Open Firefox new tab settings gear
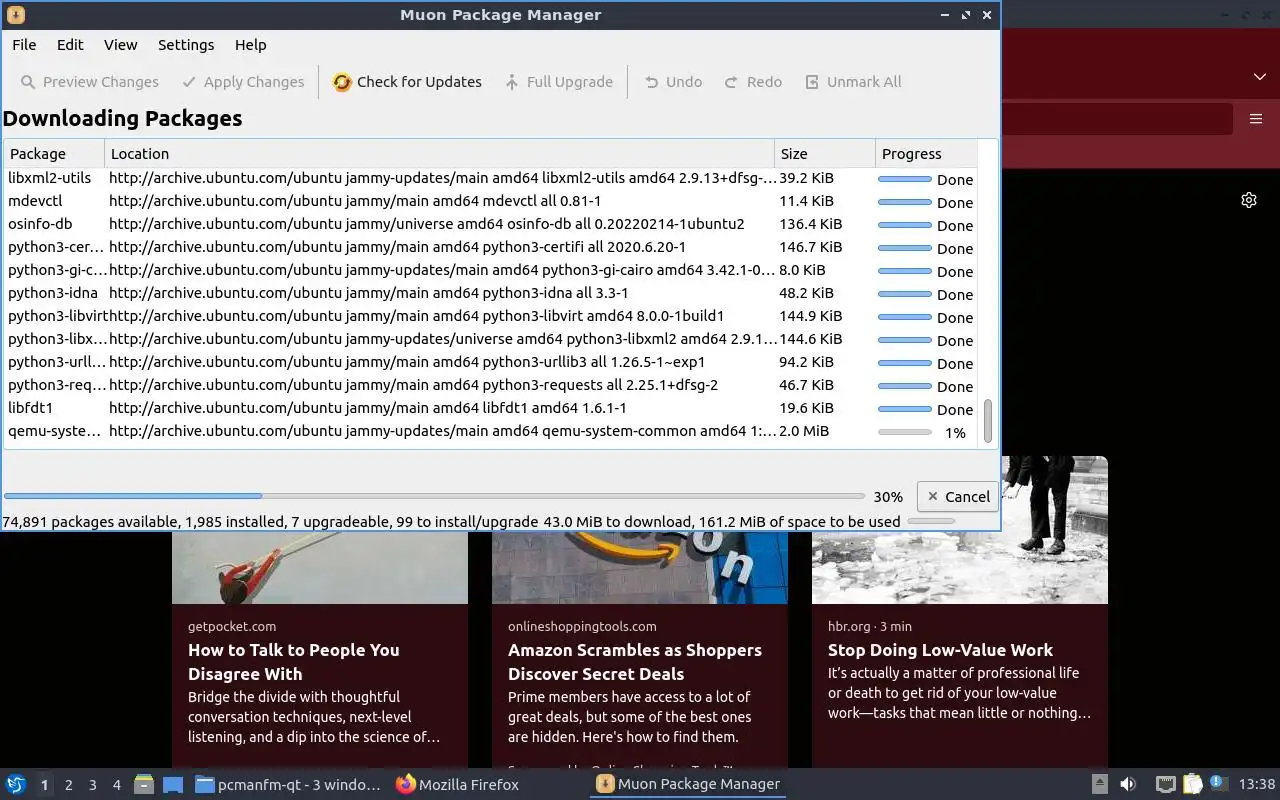This screenshot has width=1280, height=800. pos(1249,200)
